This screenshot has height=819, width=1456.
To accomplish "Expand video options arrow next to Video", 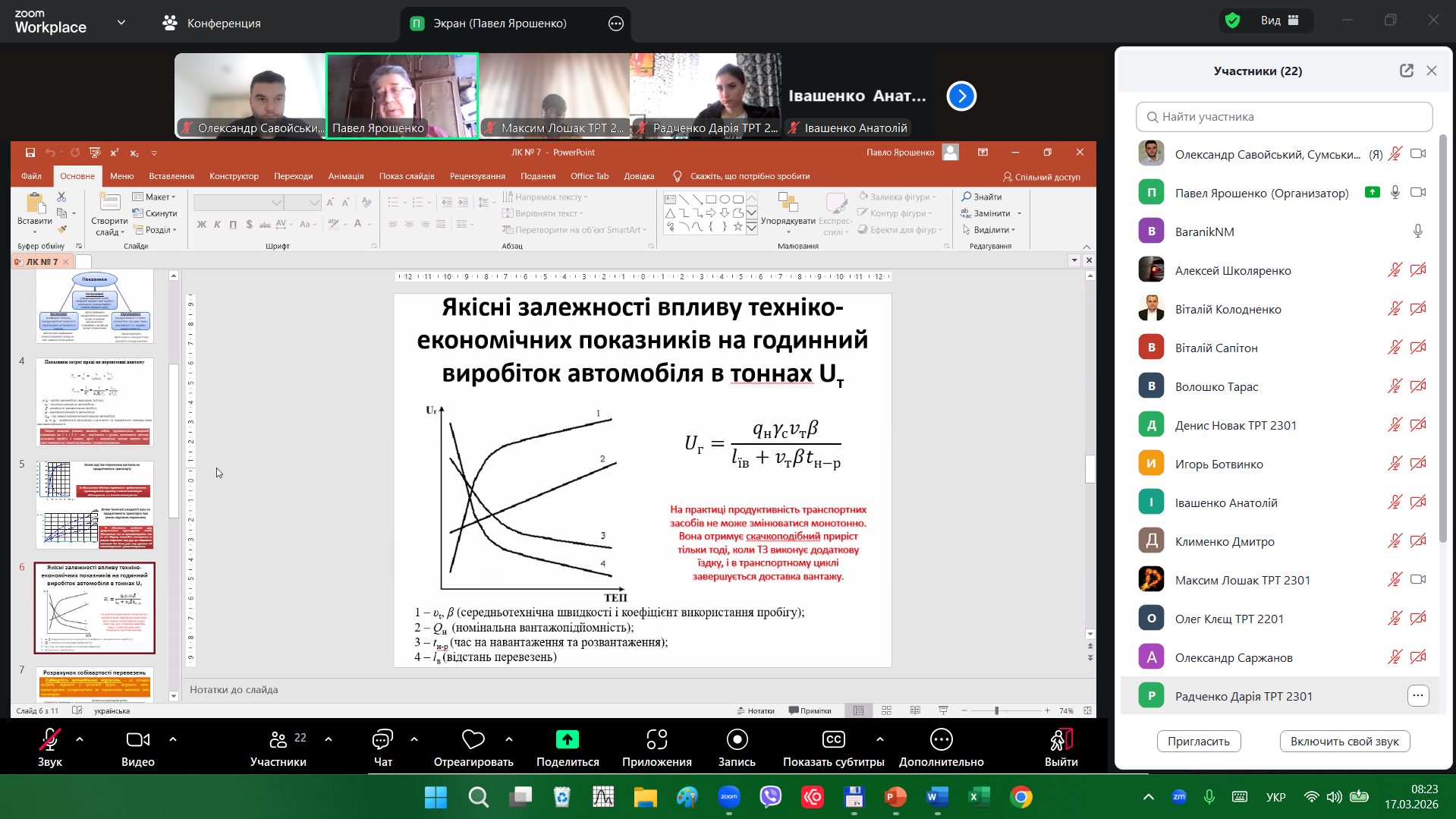I will tap(173, 739).
